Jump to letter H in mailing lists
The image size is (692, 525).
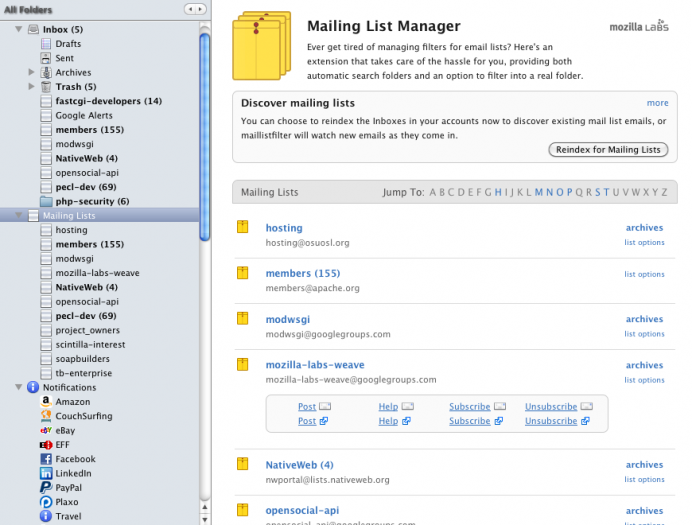point(498,192)
